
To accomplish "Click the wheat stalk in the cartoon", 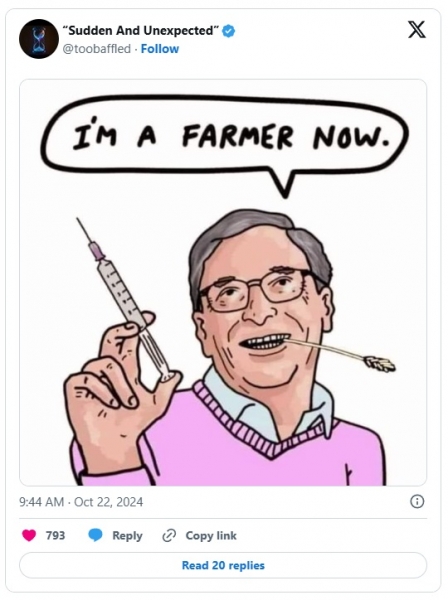I will pos(342,354).
